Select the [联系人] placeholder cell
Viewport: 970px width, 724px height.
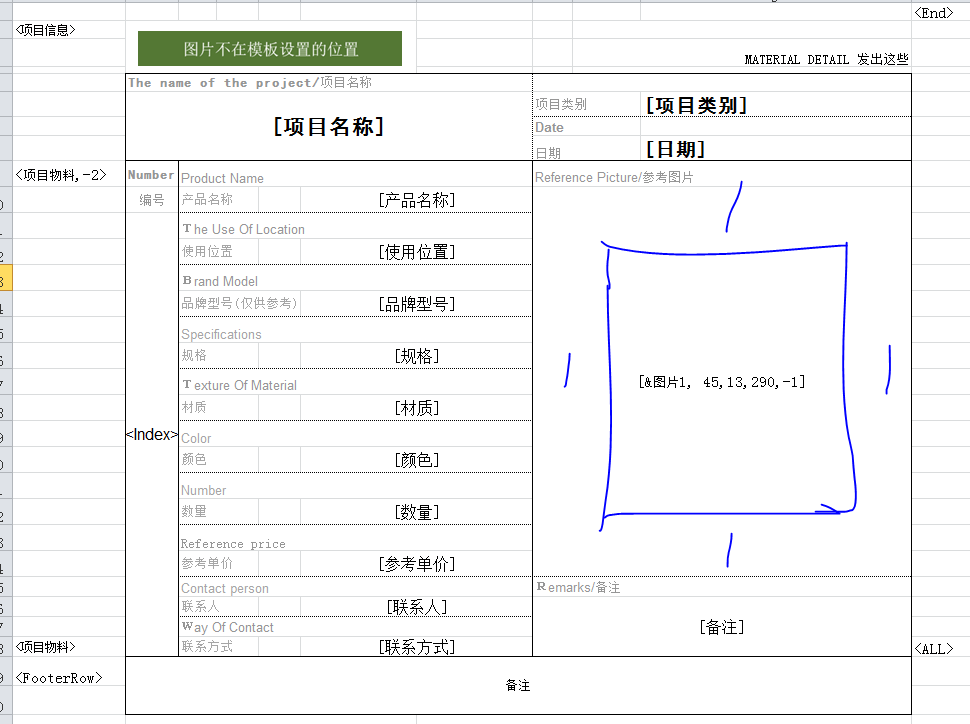tap(416, 607)
